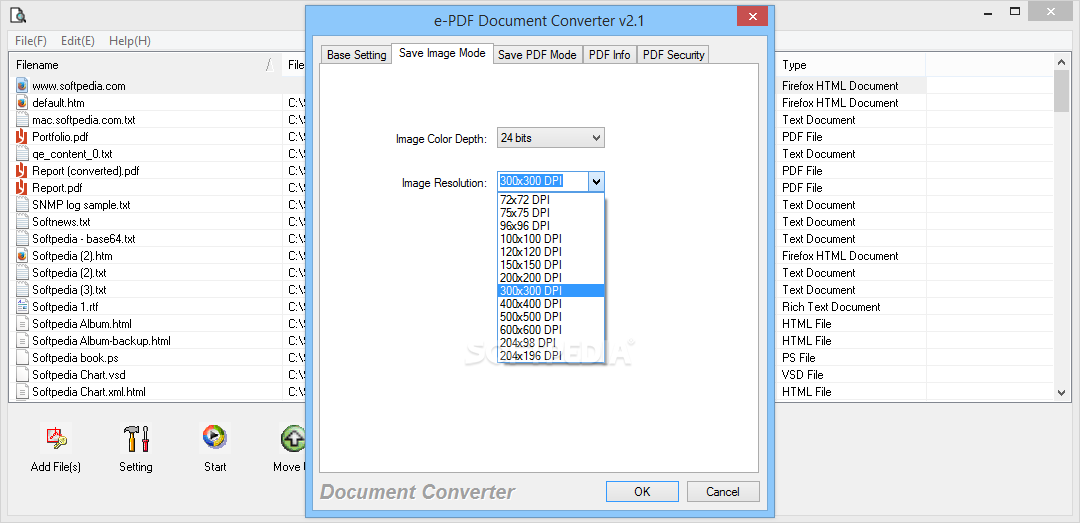Select the Softpedia - base64.txt row
Image resolution: width=1080 pixels, height=523 pixels.
(83, 239)
